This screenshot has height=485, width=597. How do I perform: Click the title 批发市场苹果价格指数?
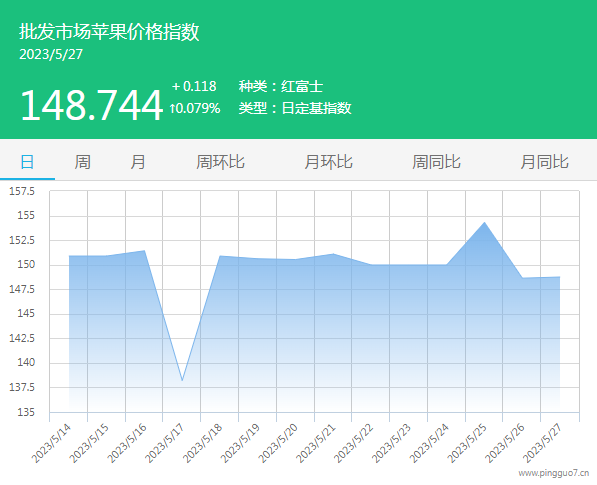coord(109,32)
